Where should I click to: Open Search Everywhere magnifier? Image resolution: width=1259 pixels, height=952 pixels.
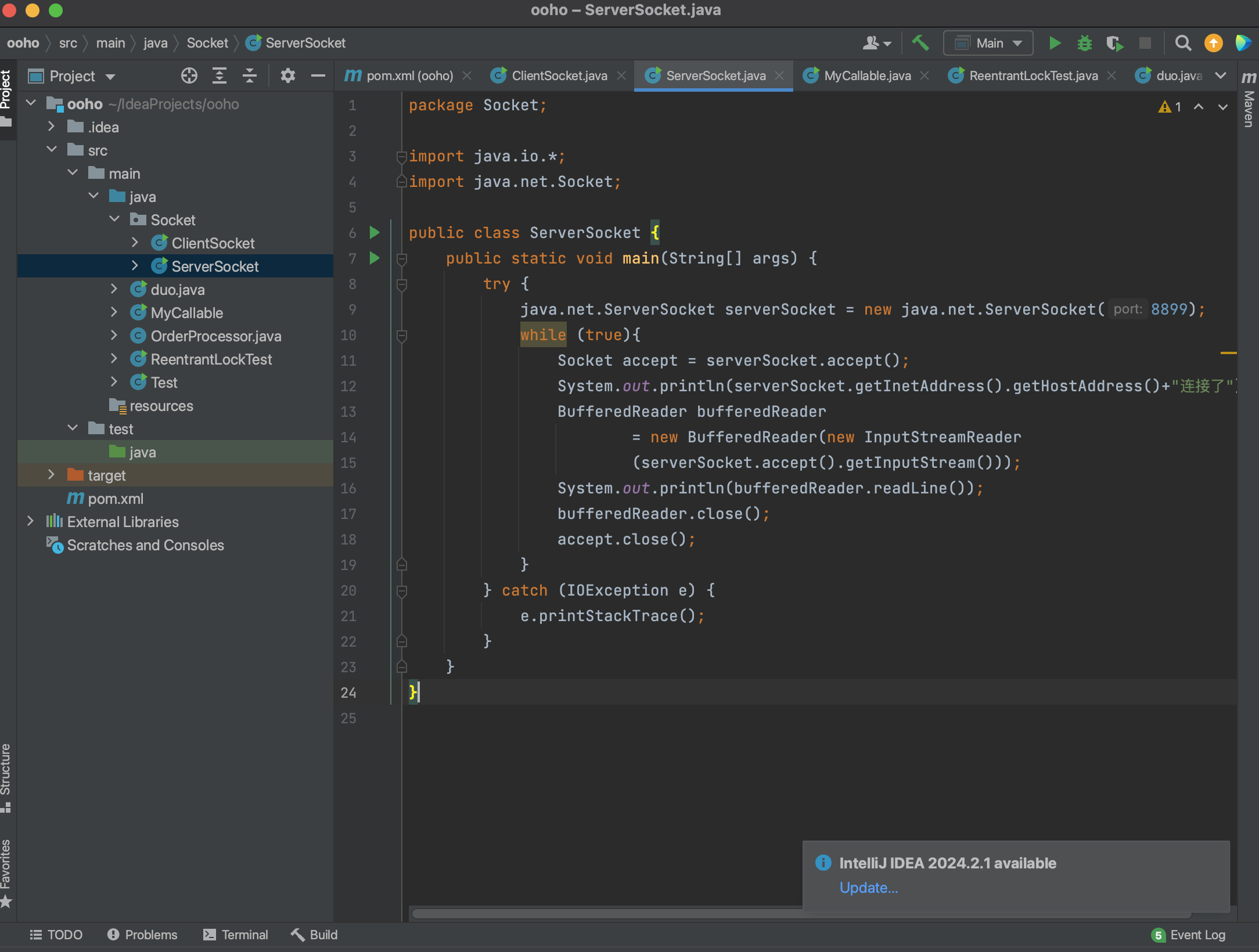click(x=1183, y=43)
